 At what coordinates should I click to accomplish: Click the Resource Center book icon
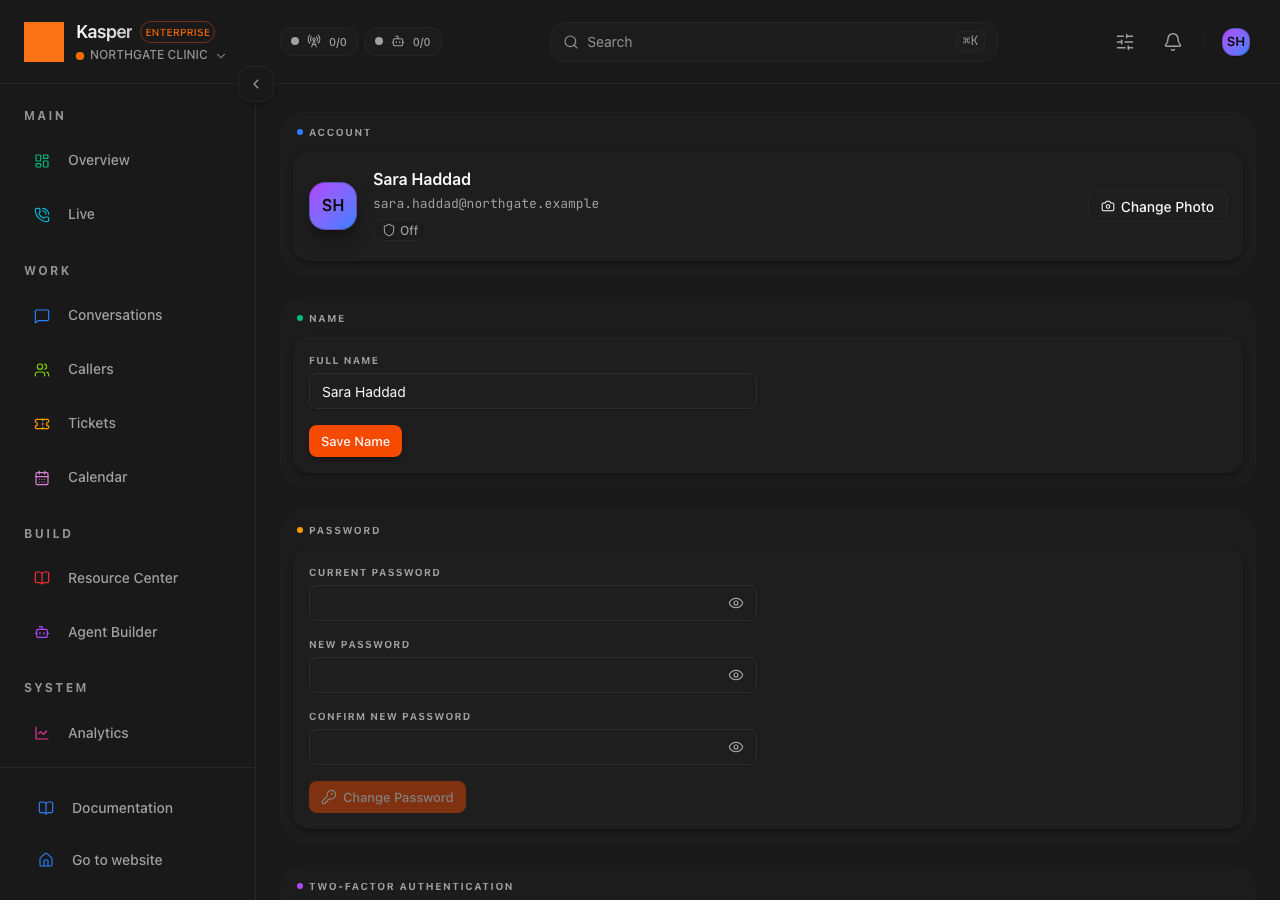pos(42,578)
